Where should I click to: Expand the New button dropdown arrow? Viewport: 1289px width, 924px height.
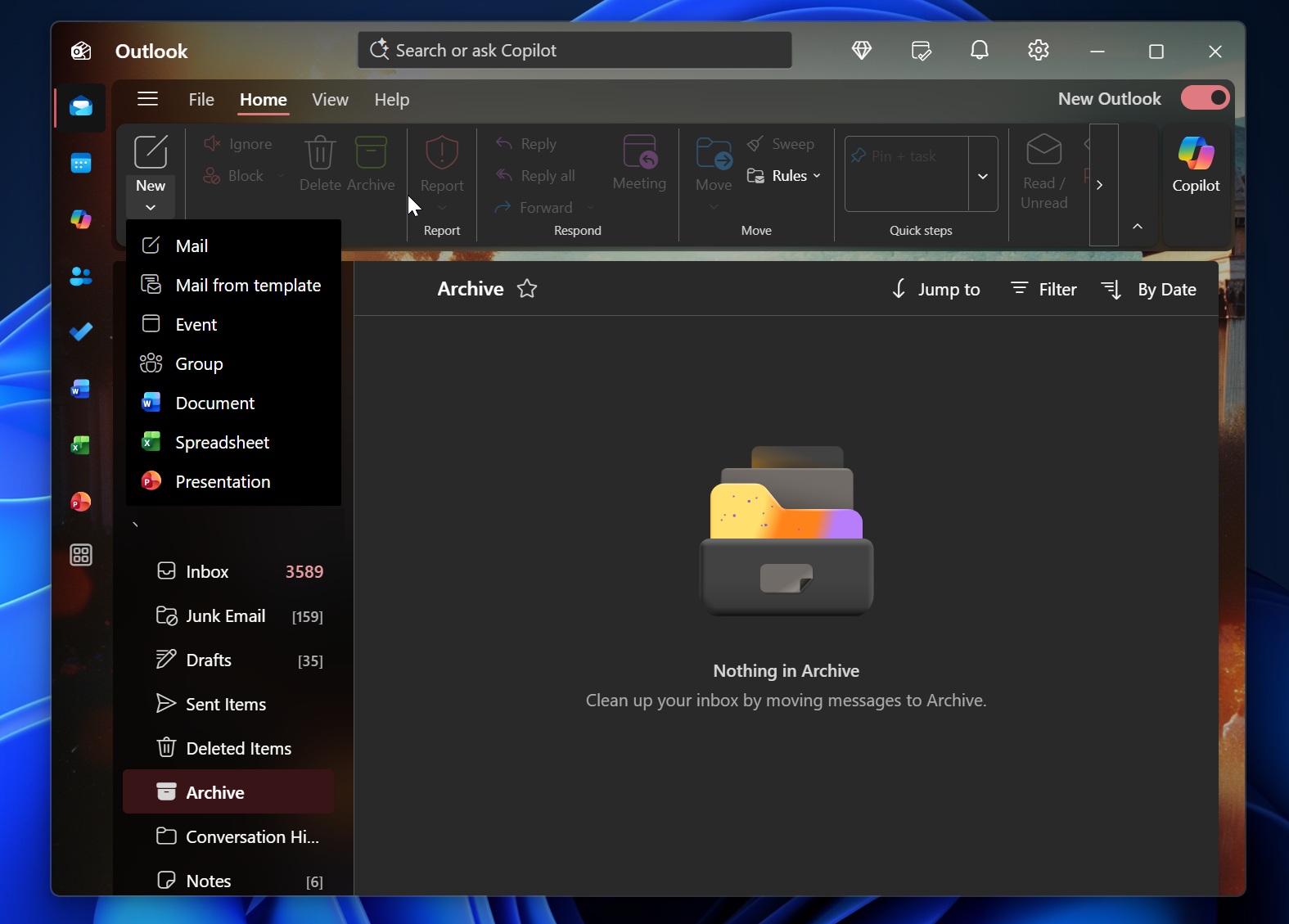[x=151, y=207]
